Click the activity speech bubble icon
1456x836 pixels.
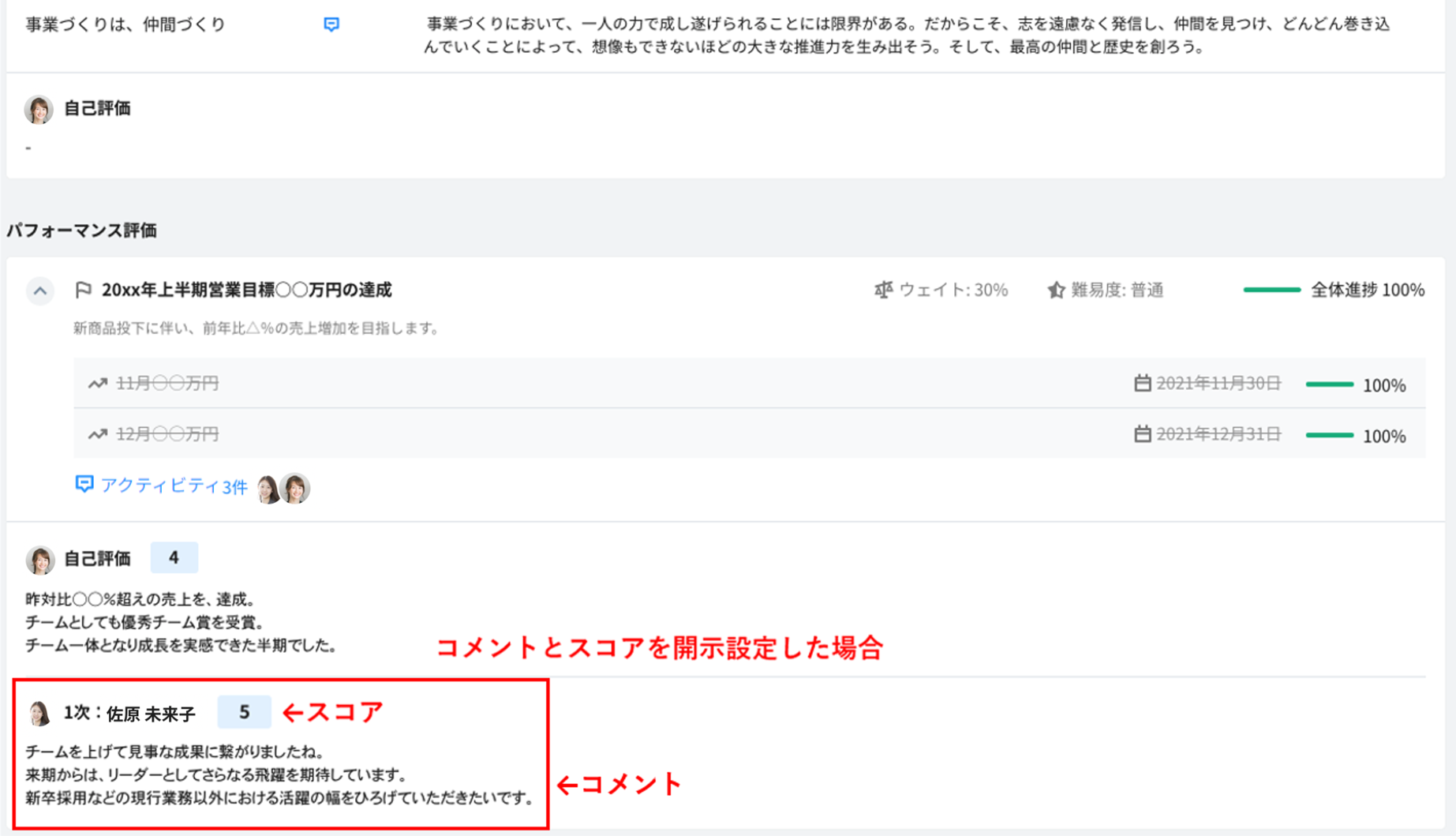[x=84, y=484]
